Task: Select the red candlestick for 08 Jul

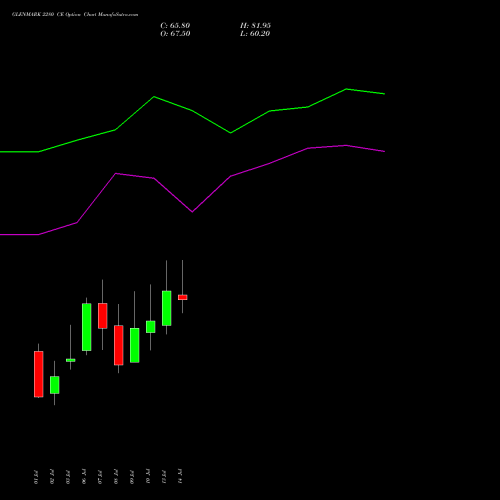Action: tap(119, 345)
